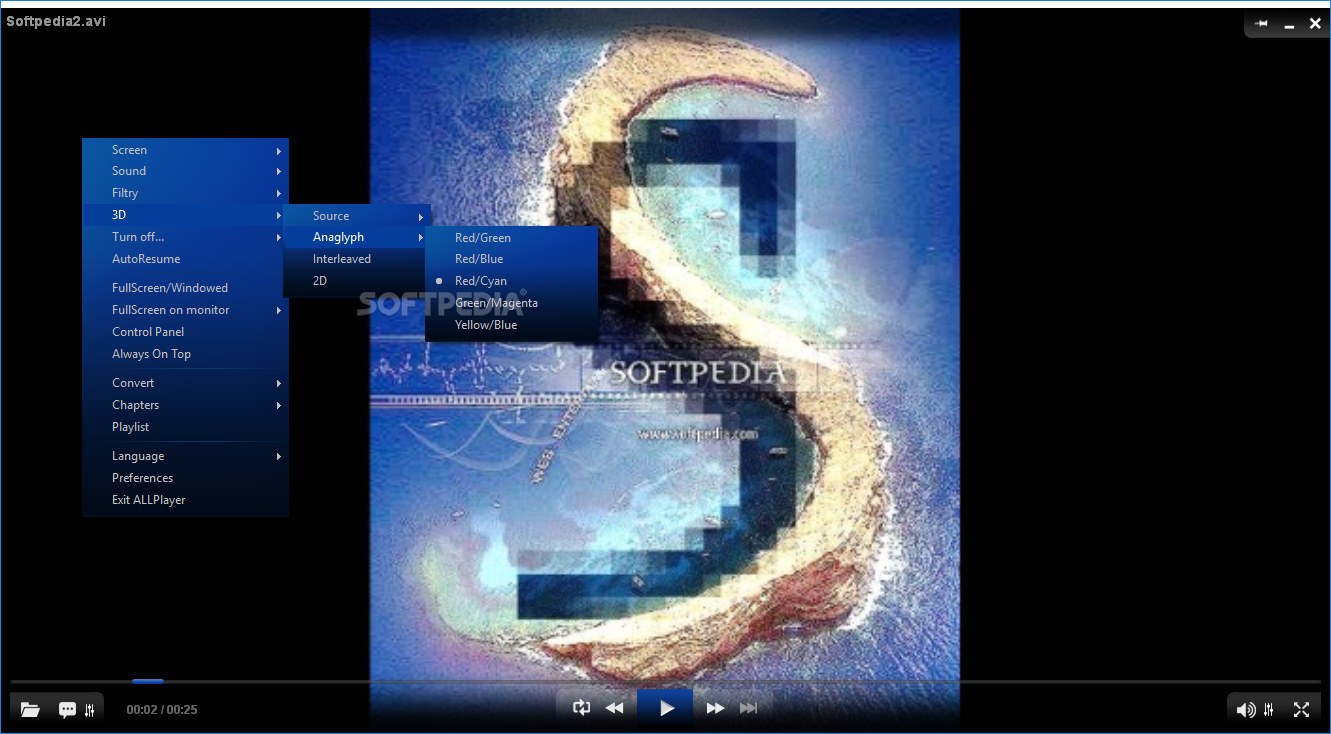
Task: Toggle AutoResume option
Action: click(185, 259)
